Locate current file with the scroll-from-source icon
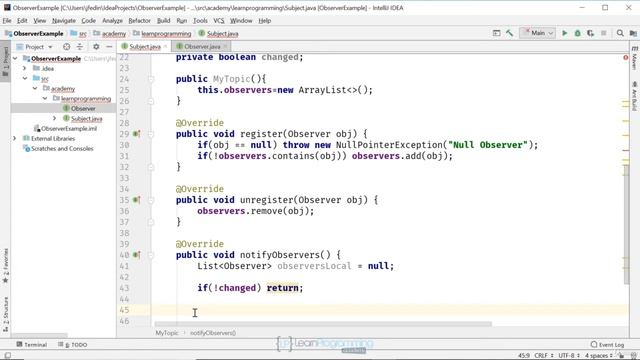This screenshot has height=360, width=640. tap(67, 47)
